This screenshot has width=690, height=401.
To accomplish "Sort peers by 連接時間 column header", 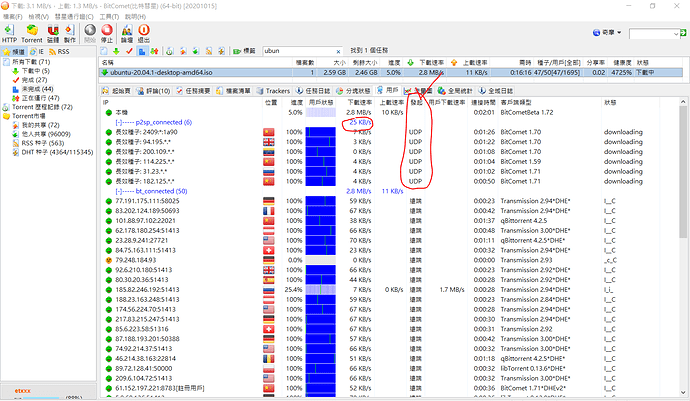I will (483, 102).
